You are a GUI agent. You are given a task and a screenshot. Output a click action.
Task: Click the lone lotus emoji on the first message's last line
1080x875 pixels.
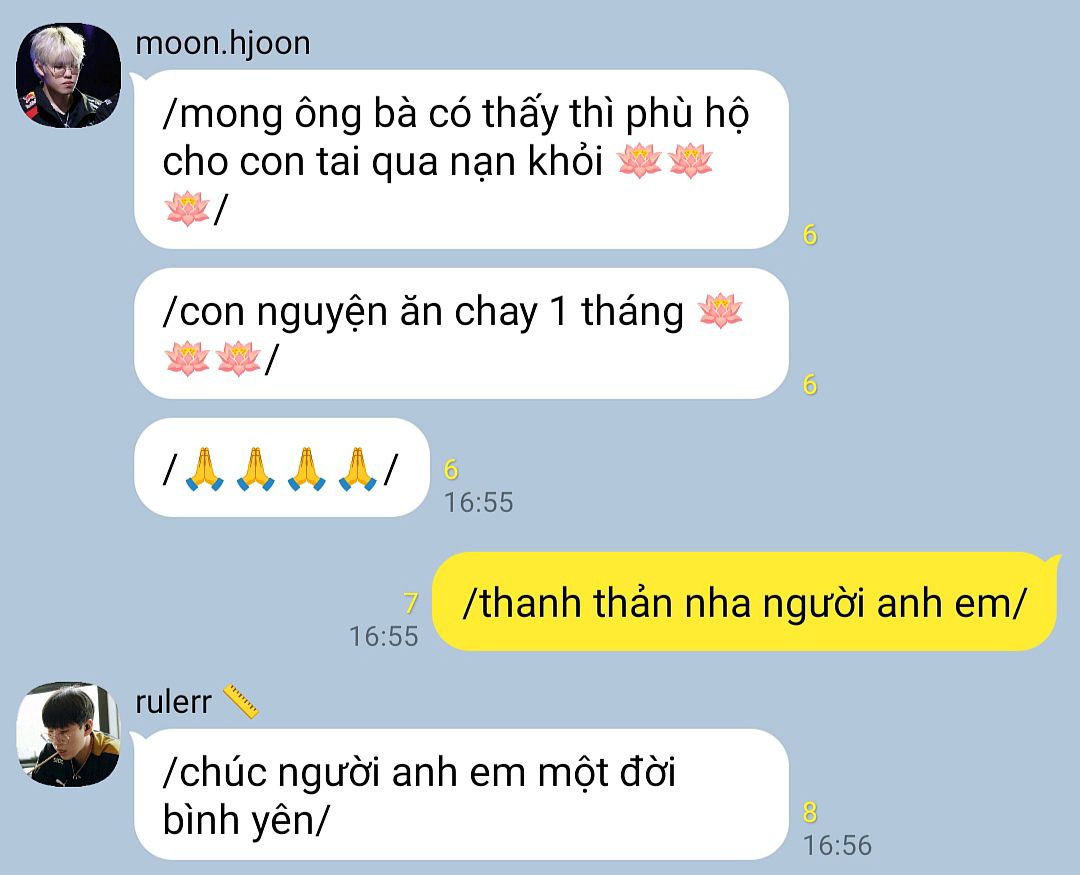pyautogui.click(x=187, y=209)
